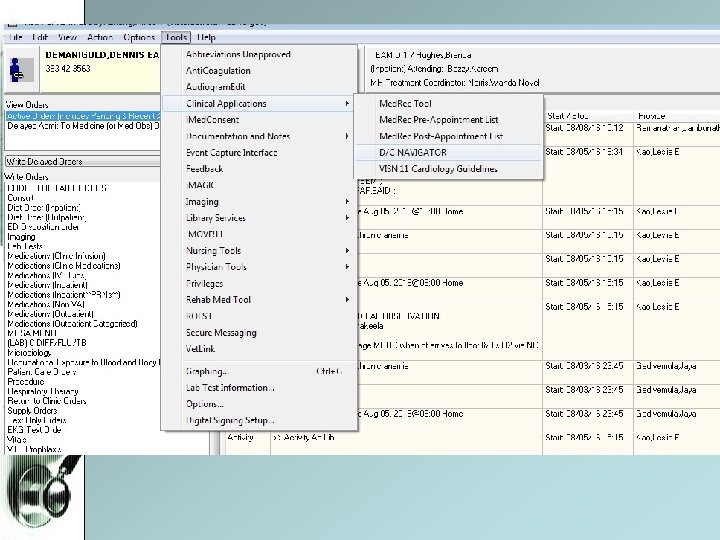Launch VetLink from the Tools menu
The height and width of the screenshot is (540, 720).
click(x=259, y=349)
